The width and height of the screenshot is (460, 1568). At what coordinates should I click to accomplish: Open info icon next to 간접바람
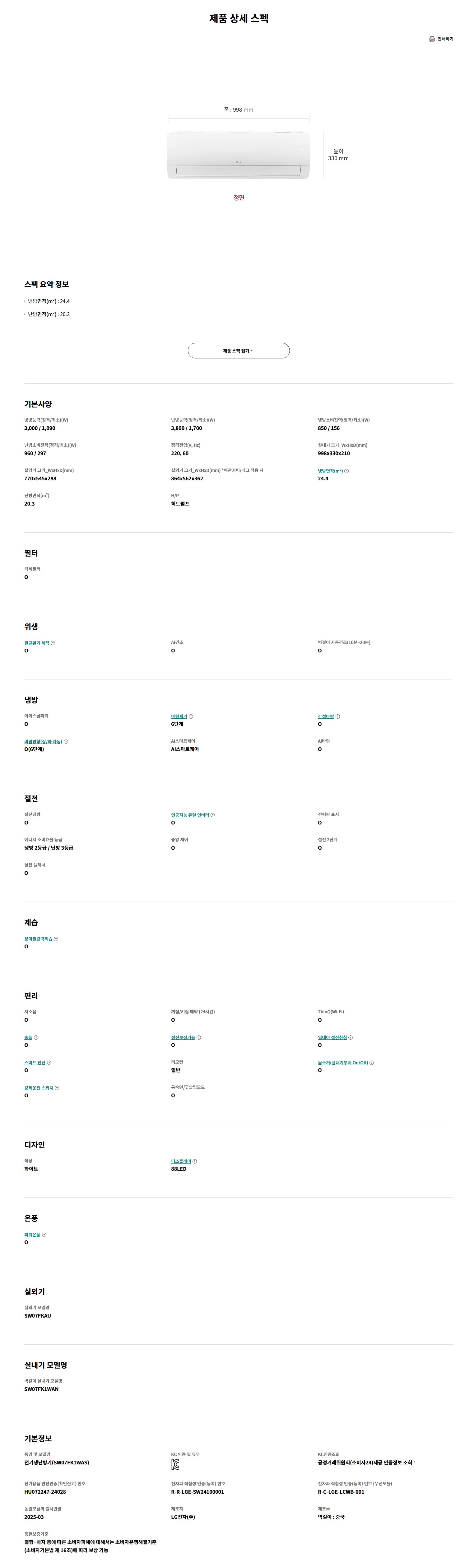click(x=338, y=716)
